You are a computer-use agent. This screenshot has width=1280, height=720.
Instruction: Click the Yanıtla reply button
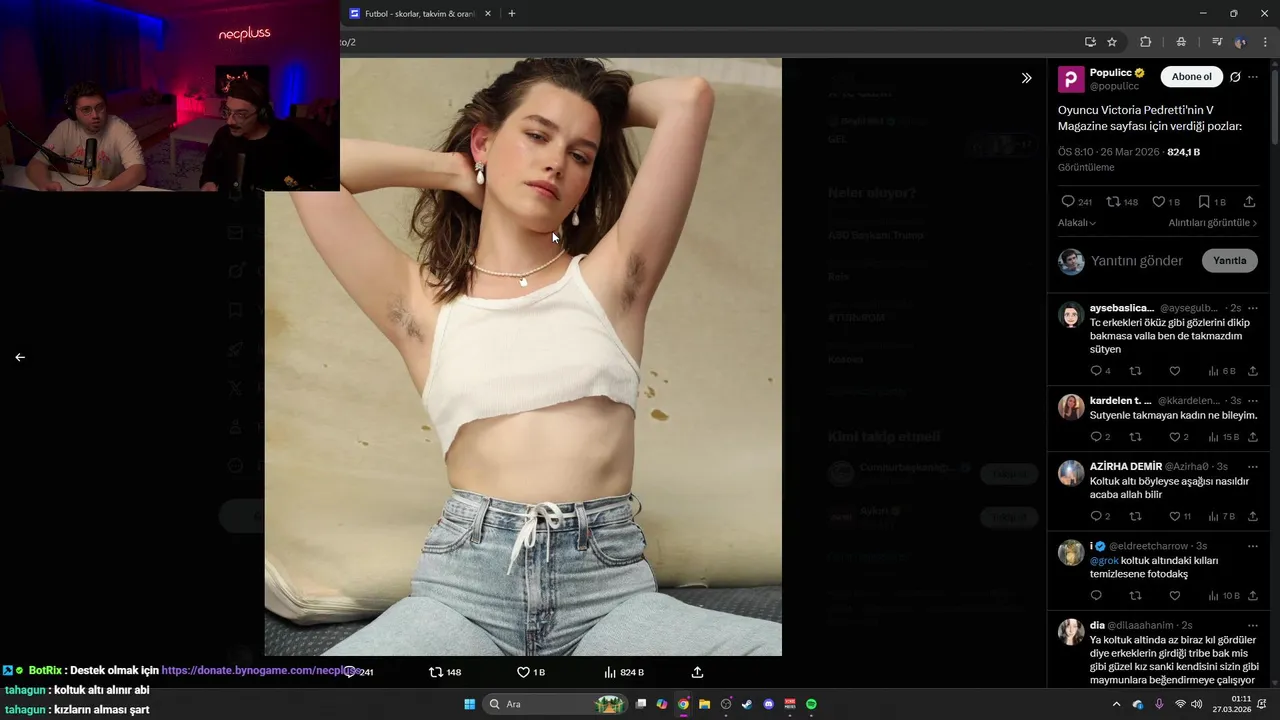coord(1229,261)
